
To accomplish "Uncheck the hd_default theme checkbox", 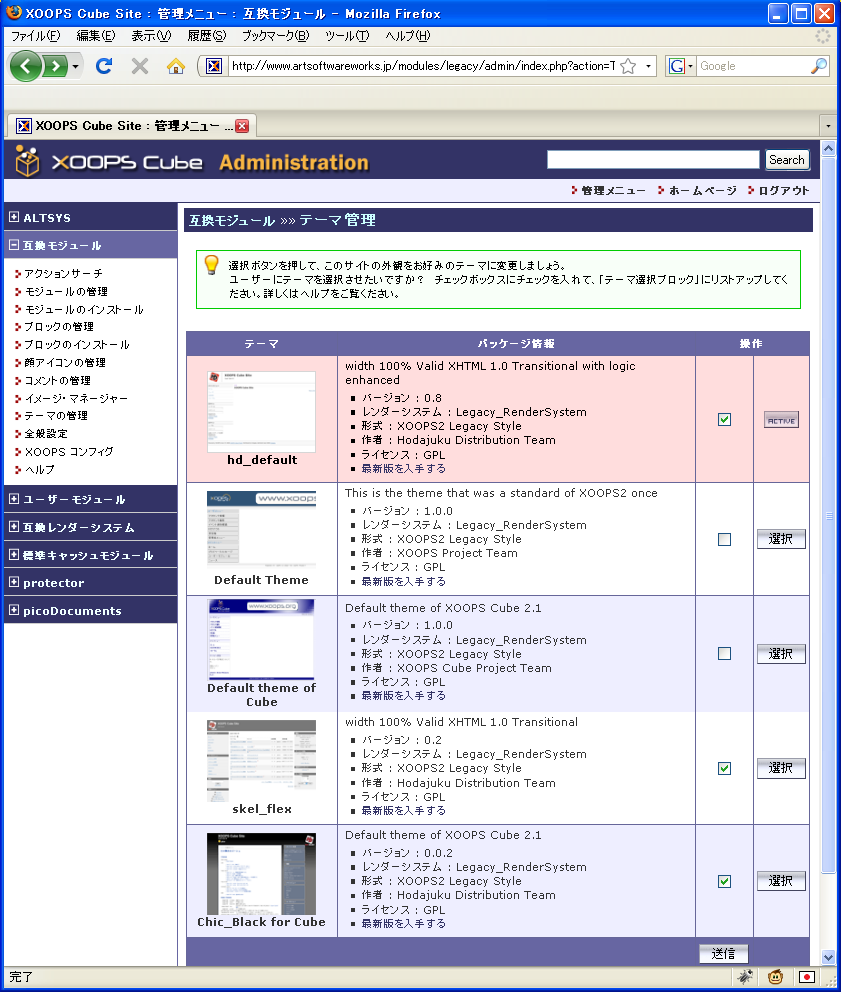I will point(724,419).
